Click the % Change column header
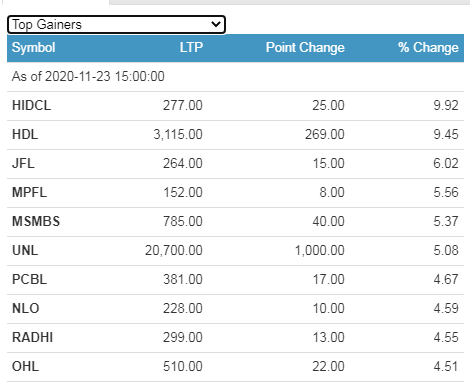 coord(428,48)
